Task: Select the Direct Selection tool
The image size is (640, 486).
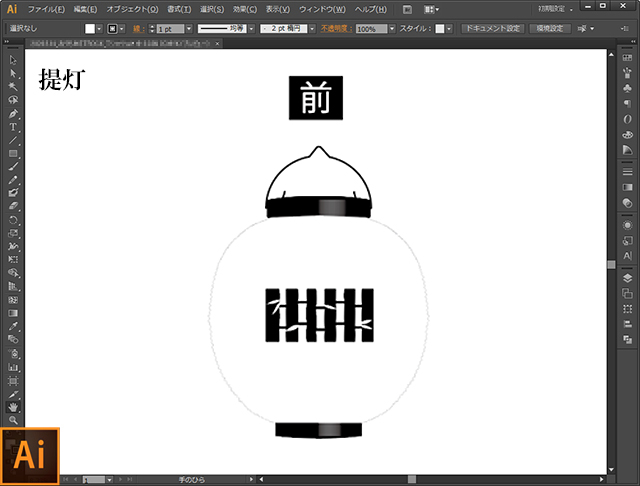Action: coord(14,74)
